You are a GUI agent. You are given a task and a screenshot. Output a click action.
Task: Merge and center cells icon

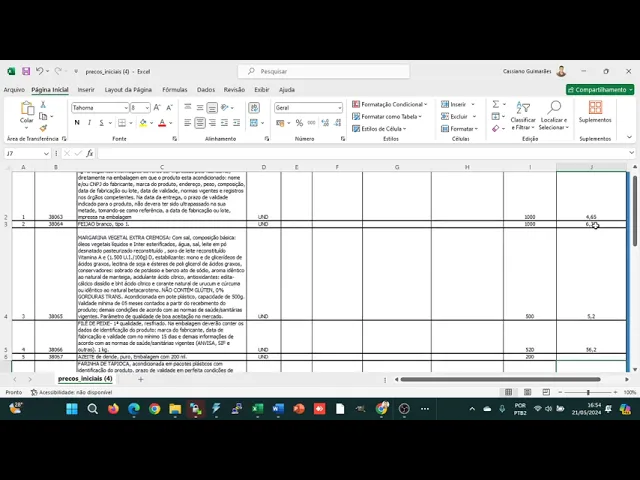[254, 123]
